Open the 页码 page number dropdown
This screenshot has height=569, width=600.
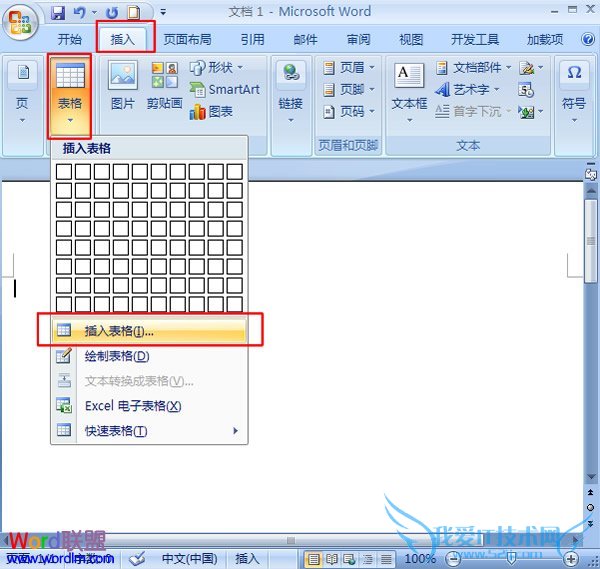pyautogui.click(x=349, y=111)
